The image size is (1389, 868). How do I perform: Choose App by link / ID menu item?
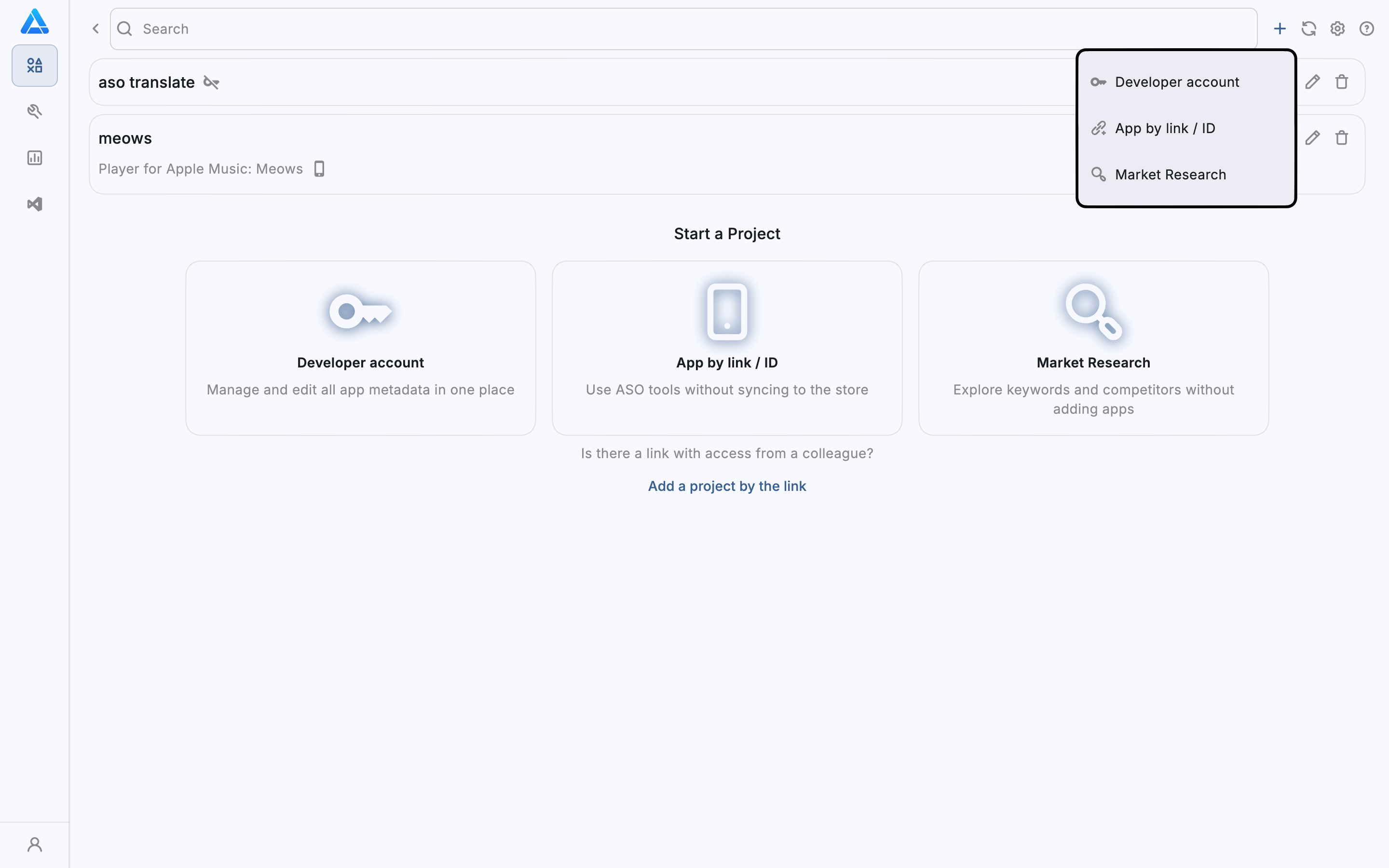point(1165,129)
